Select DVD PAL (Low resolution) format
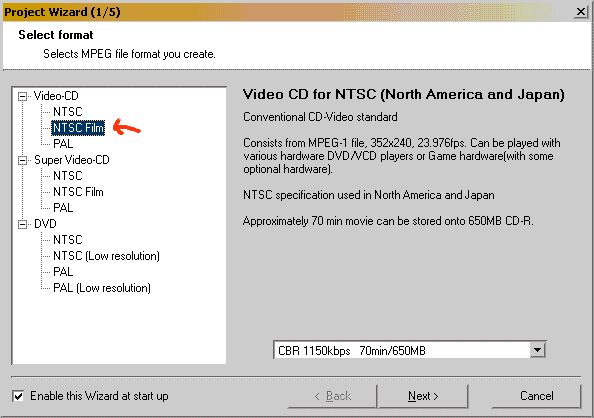Viewport: 594px width, 418px height. [102, 288]
